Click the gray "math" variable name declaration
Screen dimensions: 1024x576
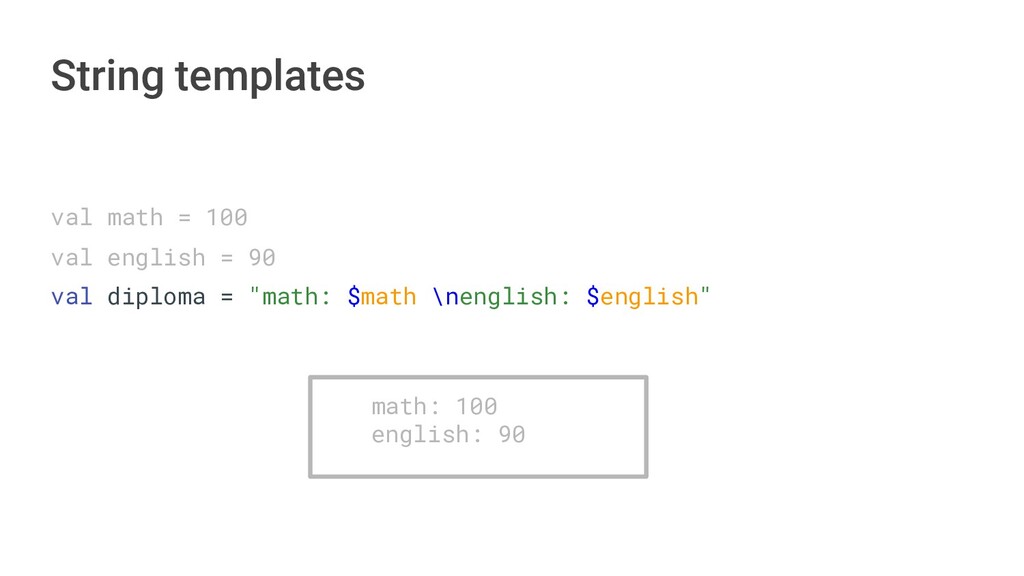pyautogui.click(x=135, y=217)
